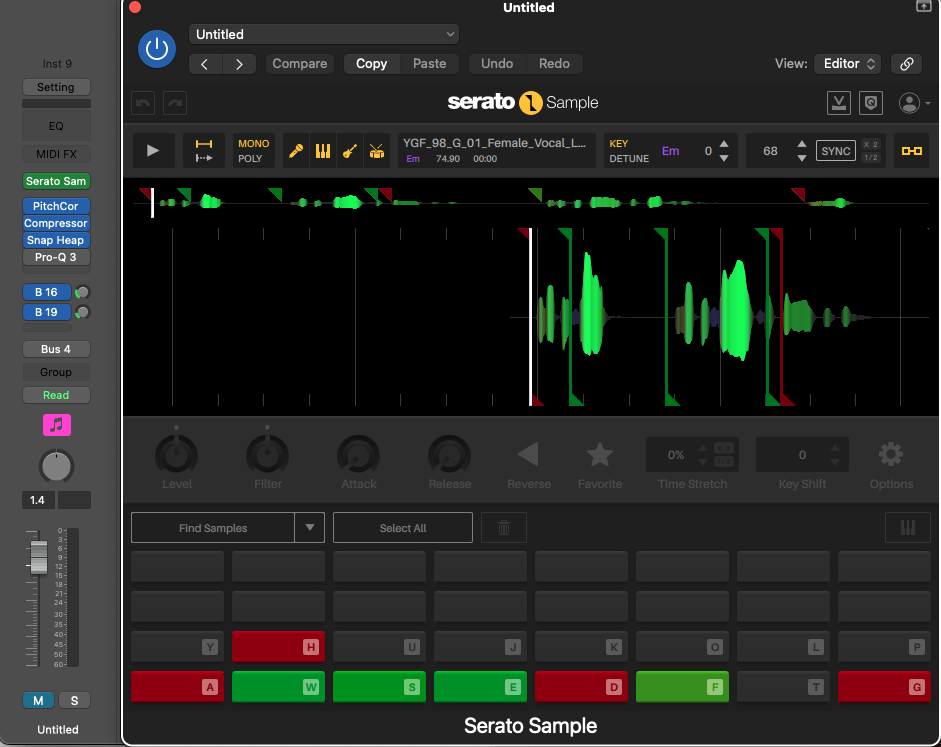This screenshot has height=747, width=941.
Task: Select the melody keys stem icon
Action: [x=323, y=151]
